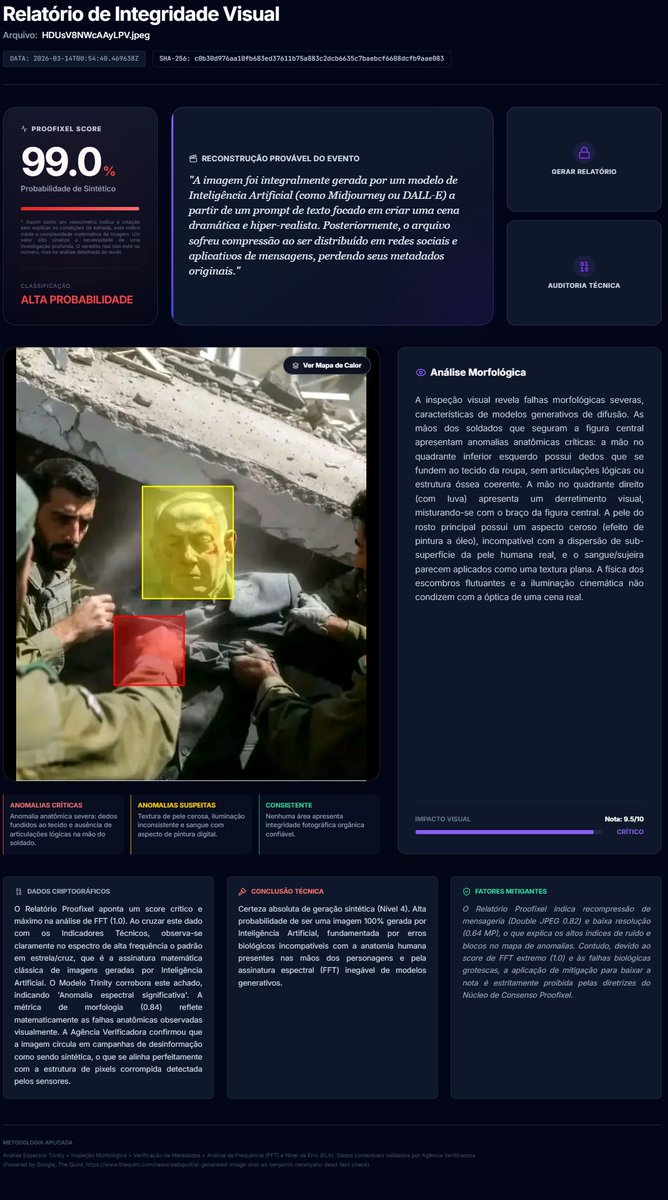The width and height of the screenshot is (668, 1200).
Task: Click the pulse icon beside Proofixel Score
Action: pos(24,129)
